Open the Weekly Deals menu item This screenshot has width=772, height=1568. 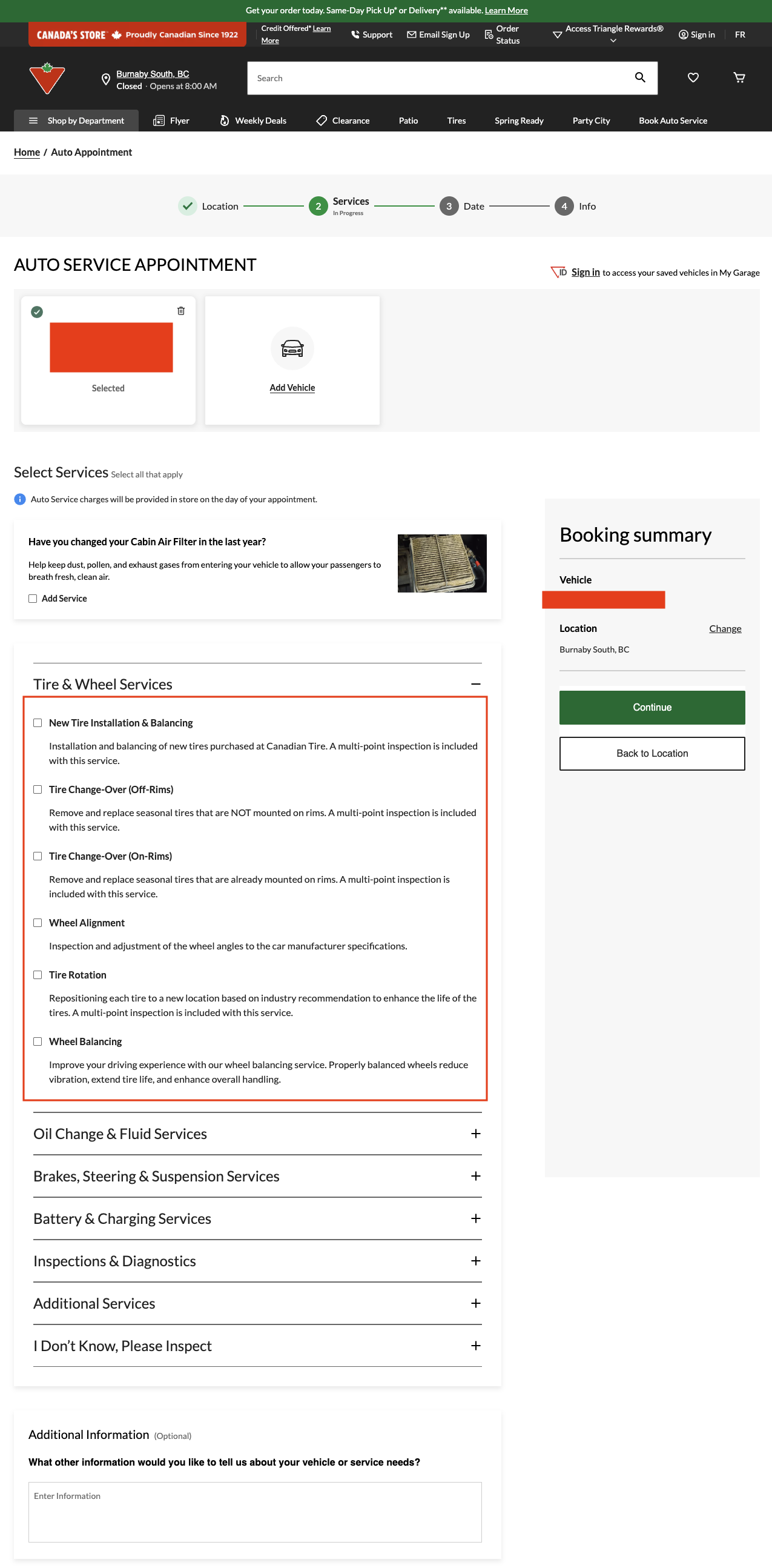pyautogui.click(x=253, y=121)
